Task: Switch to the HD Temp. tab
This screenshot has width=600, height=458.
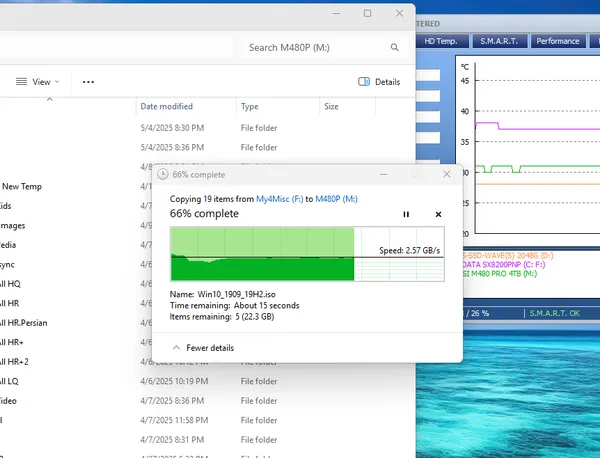Action: [x=441, y=41]
